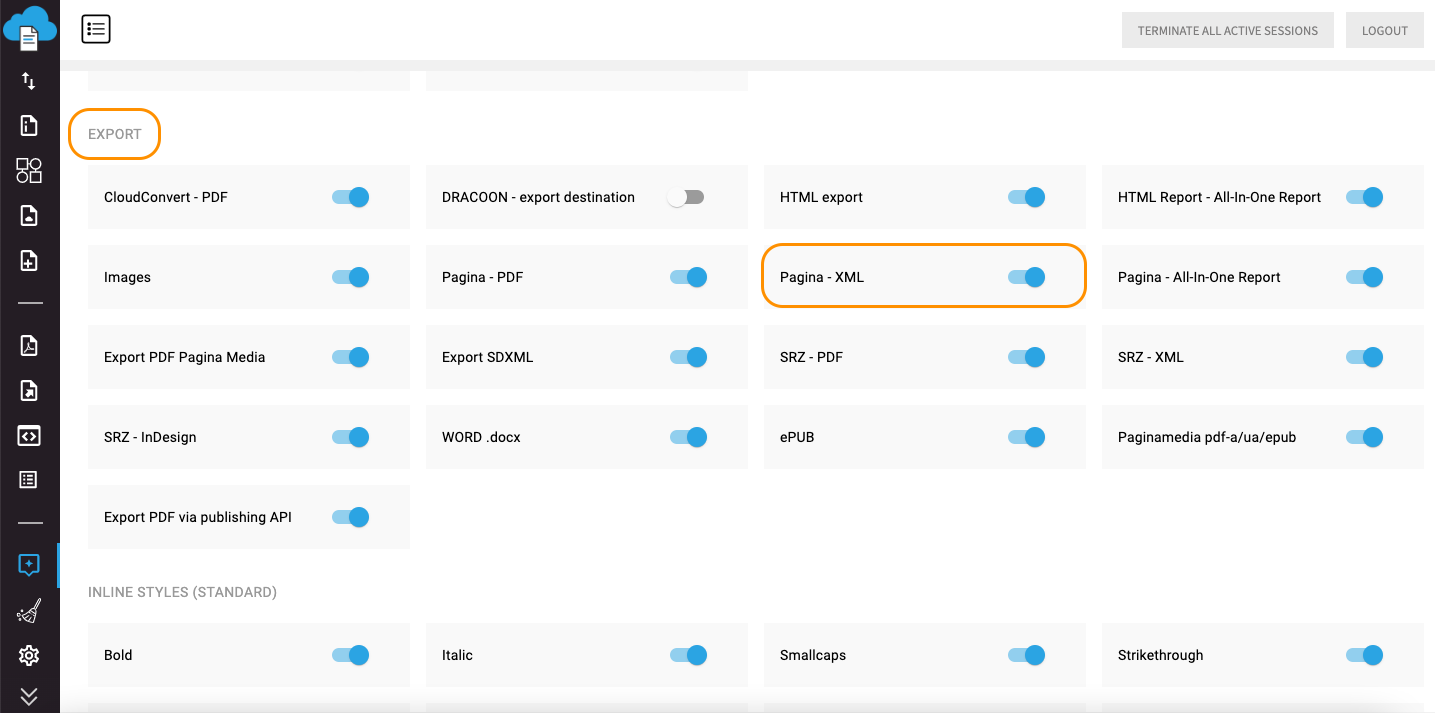The height and width of the screenshot is (713, 1435).
Task: Click the list menu icon in header
Action: click(x=96, y=30)
